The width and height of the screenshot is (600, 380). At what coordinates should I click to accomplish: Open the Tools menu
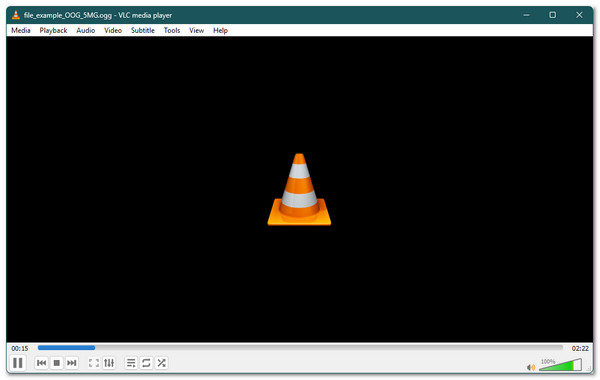click(172, 30)
